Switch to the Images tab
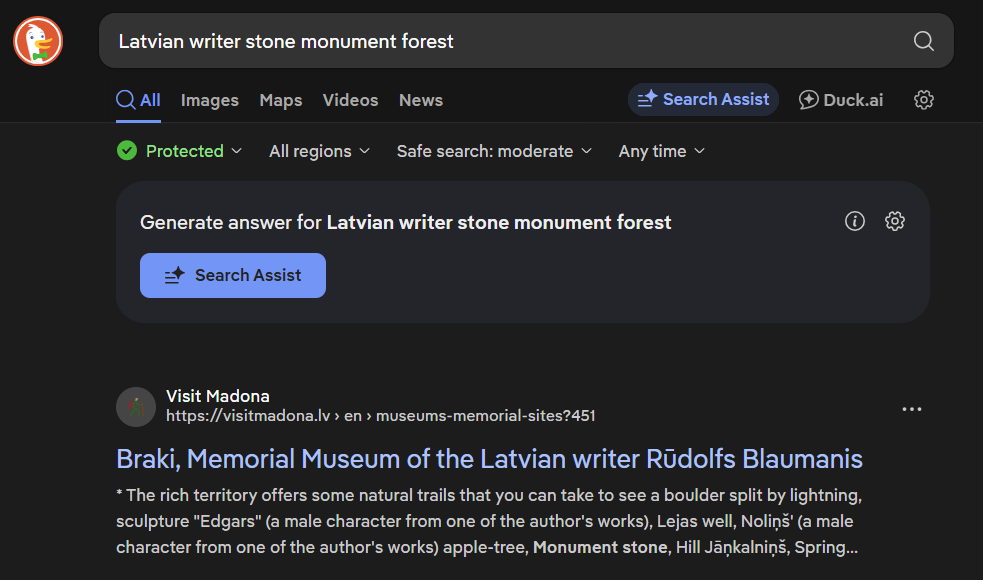 point(210,100)
